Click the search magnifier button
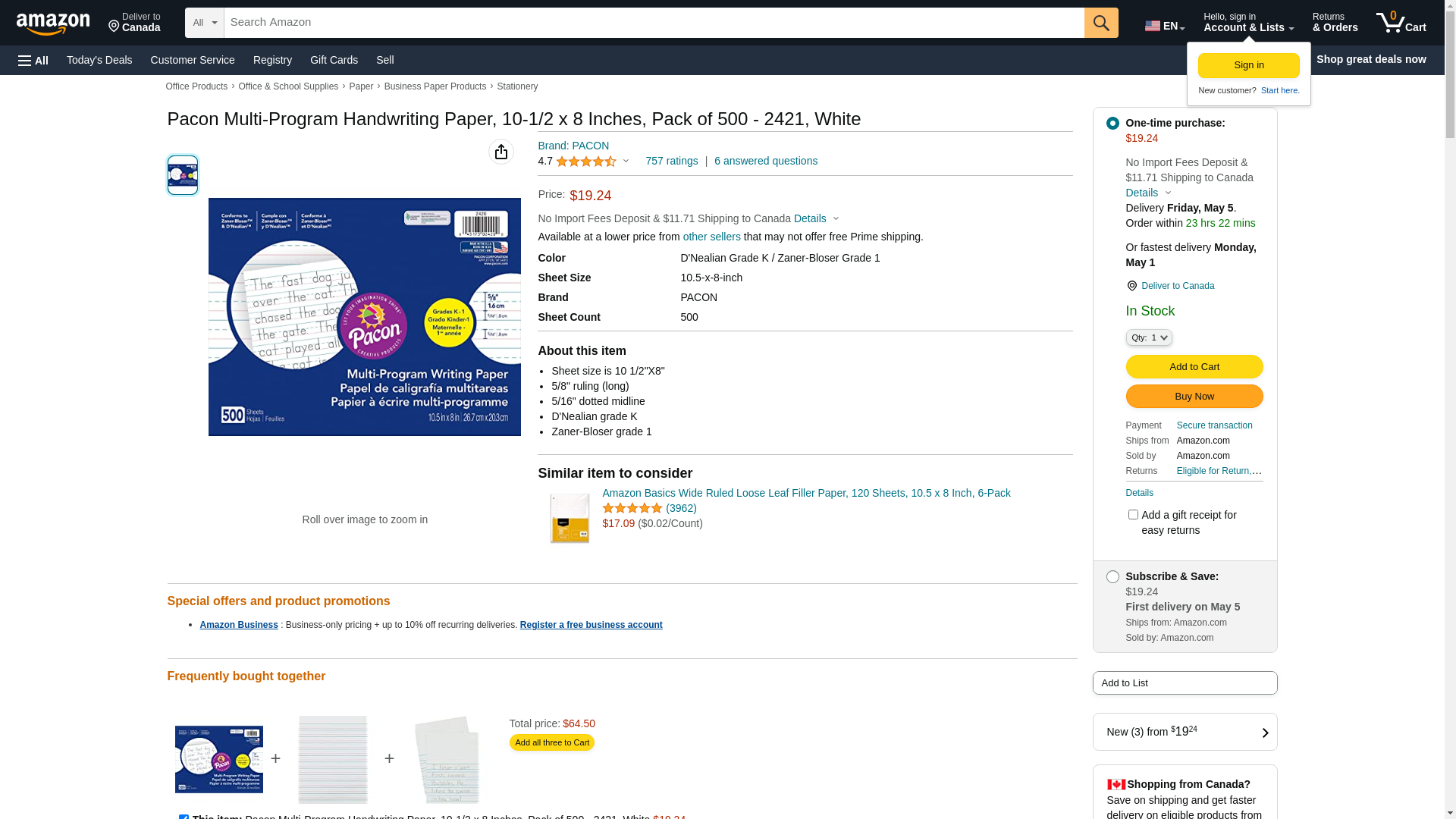 click(x=1101, y=23)
